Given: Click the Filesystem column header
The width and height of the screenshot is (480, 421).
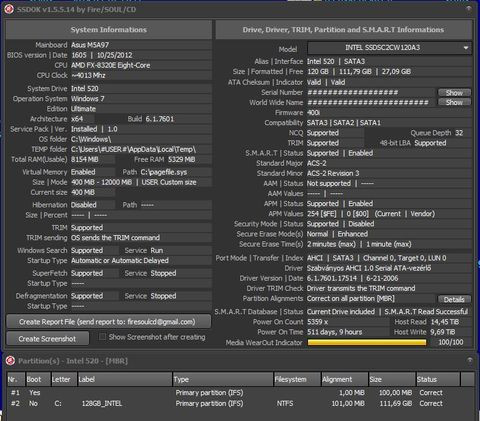Looking at the screenshot, I should click(x=297, y=379).
